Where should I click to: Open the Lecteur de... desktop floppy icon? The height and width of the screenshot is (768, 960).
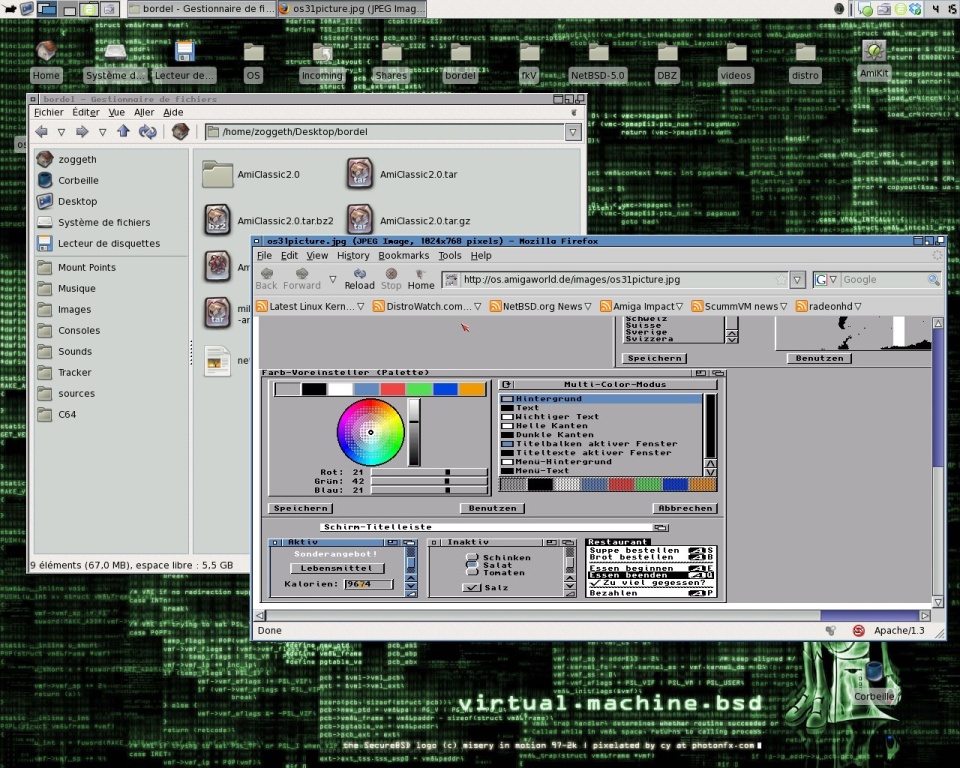[184, 60]
